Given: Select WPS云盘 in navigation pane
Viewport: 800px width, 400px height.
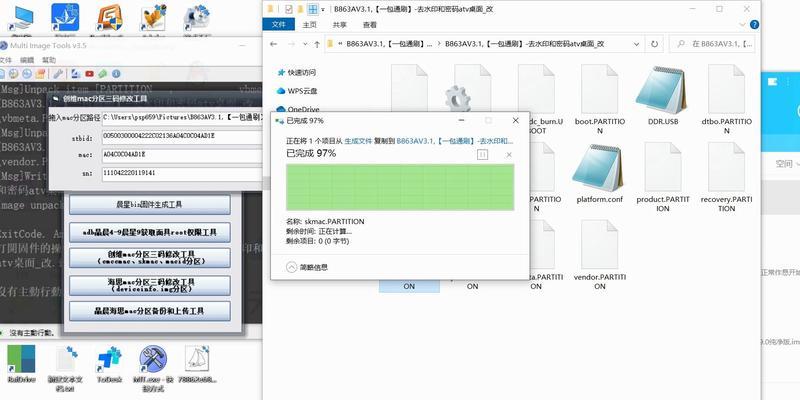Looking at the screenshot, I should click(297, 91).
